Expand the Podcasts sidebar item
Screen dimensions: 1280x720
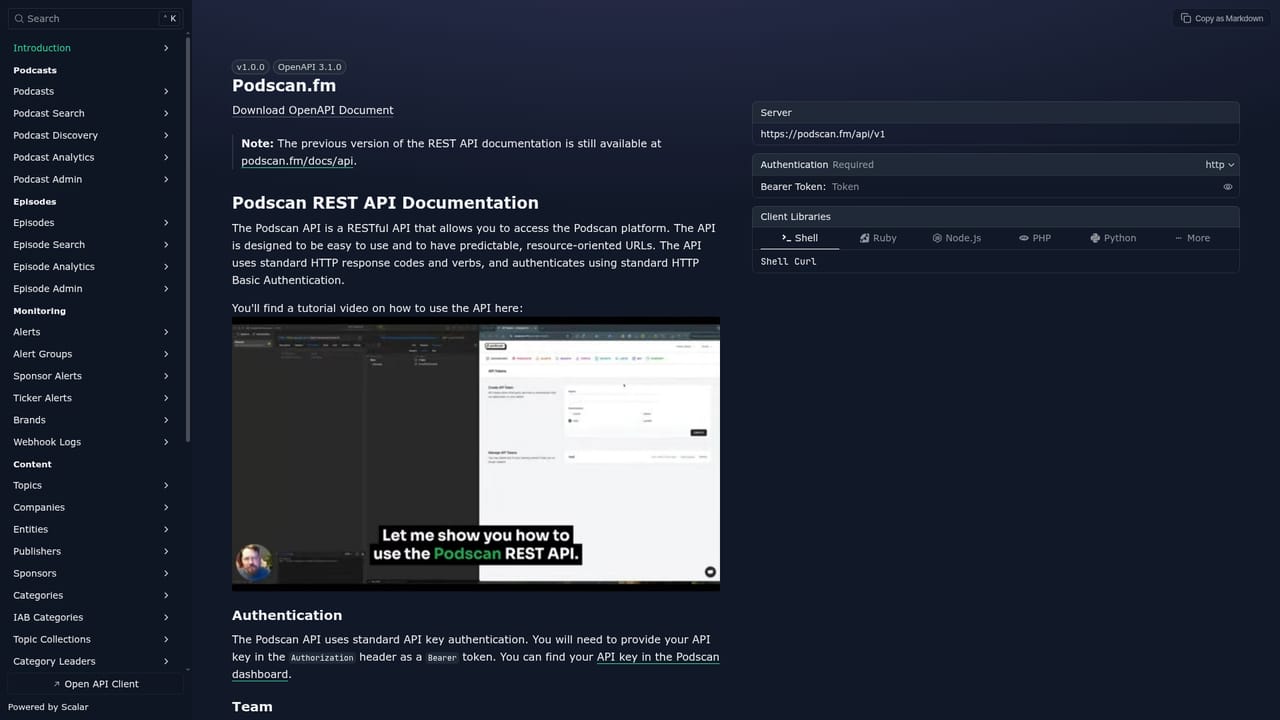click(x=166, y=92)
